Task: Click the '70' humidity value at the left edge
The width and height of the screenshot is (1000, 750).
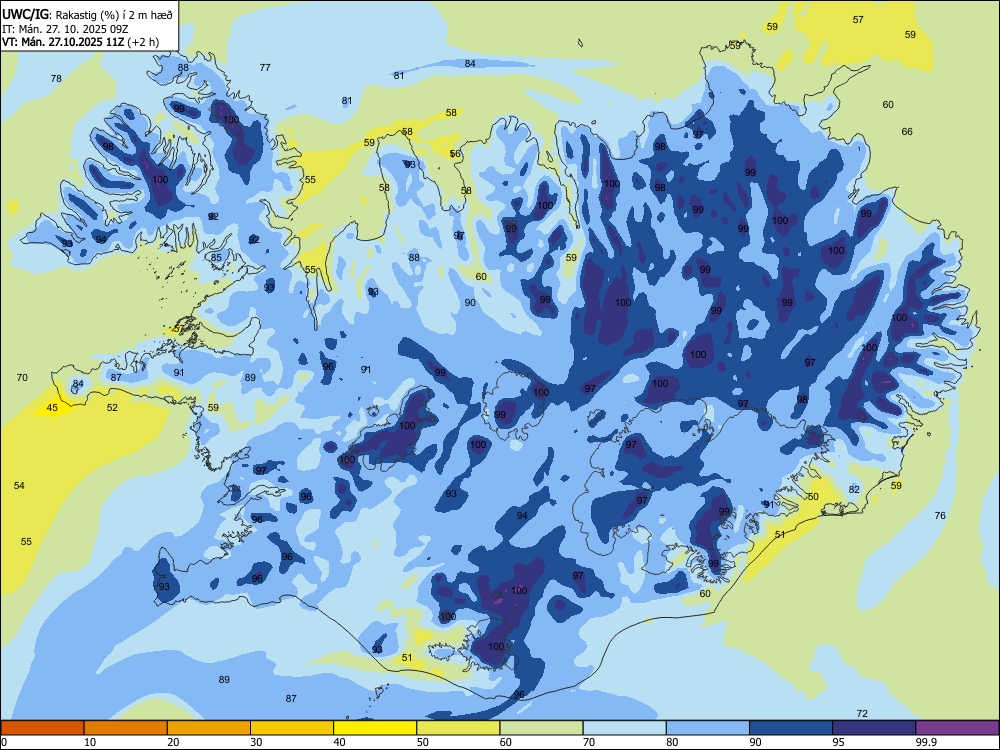Action: point(22,378)
